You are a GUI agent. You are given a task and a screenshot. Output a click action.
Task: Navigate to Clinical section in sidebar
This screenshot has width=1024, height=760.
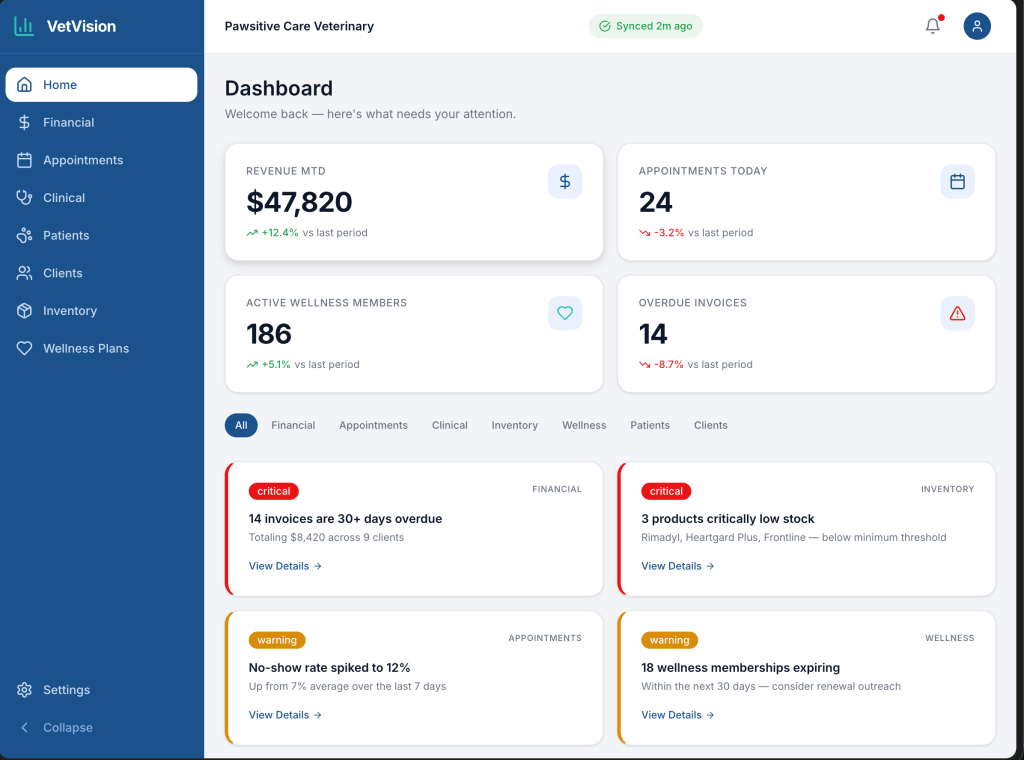[x=64, y=198]
